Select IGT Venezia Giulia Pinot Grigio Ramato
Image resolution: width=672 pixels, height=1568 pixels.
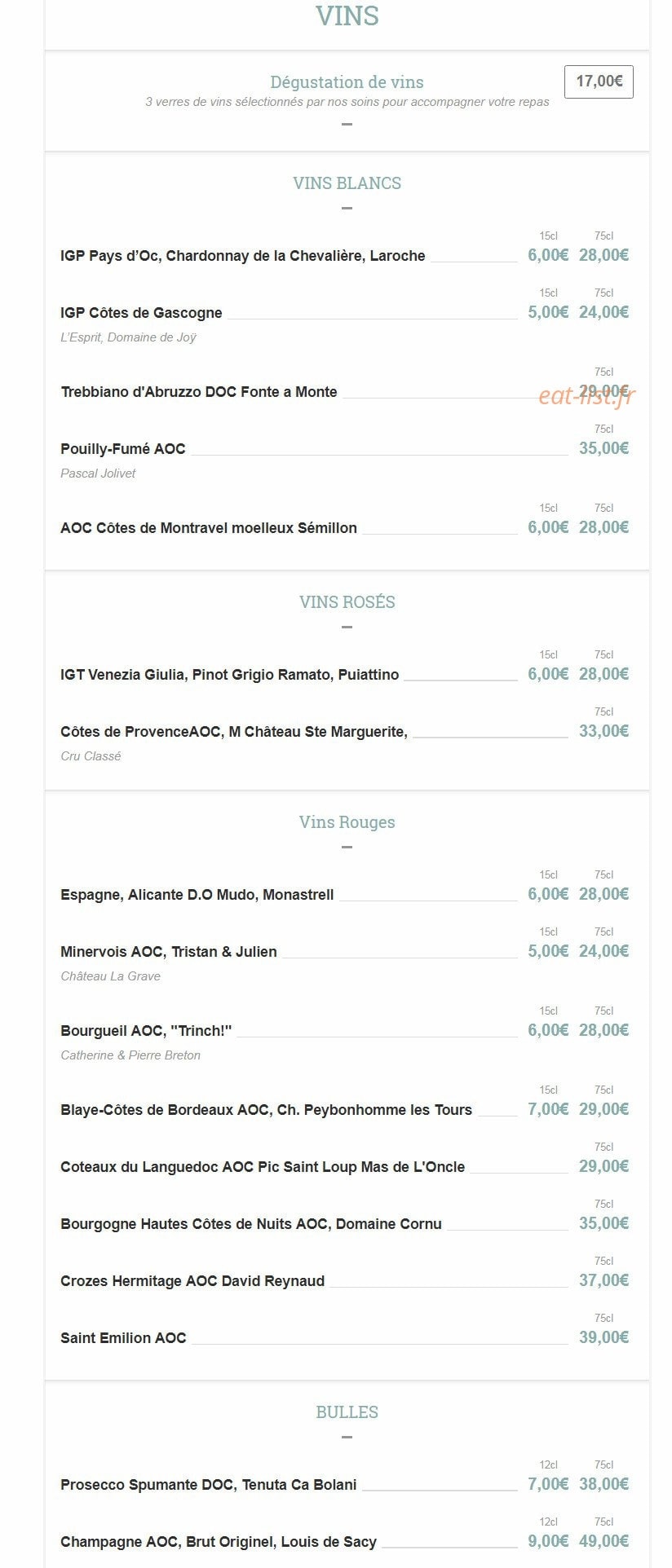tap(230, 675)
